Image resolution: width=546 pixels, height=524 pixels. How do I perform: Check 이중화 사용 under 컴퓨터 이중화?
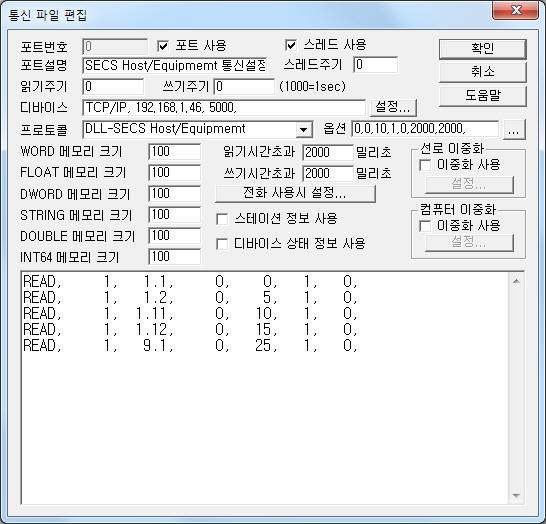click(x=425, y=226)
